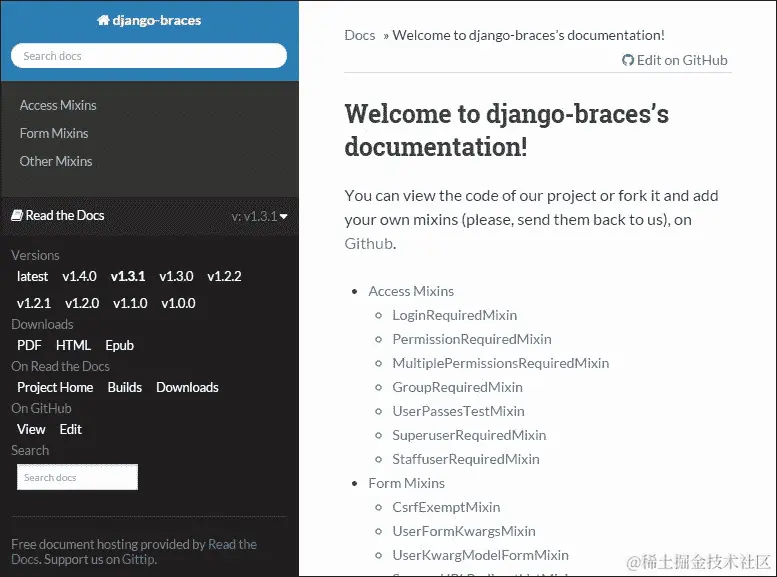This screenshot has height=577, width=777.
Task: Switch to version v1.2.1
Action: tap(34, 303)
